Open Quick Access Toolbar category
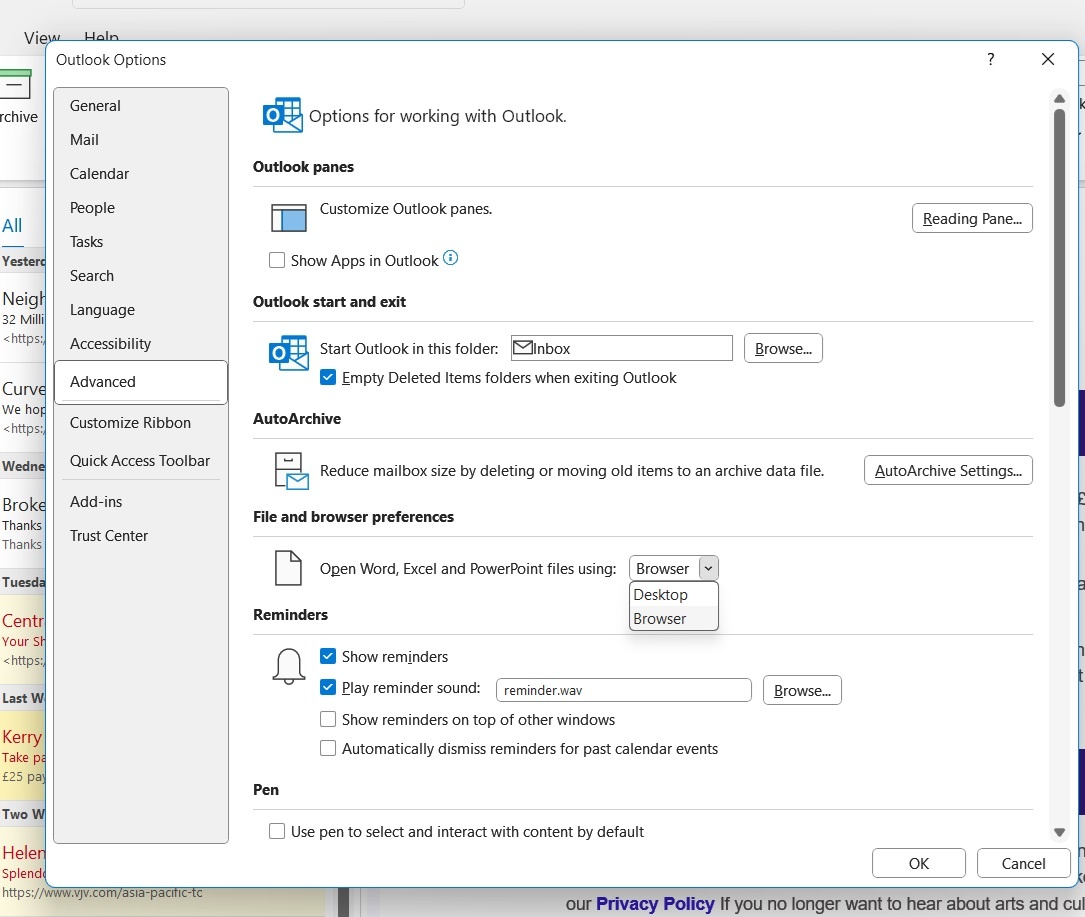This screenshot has width=1085, height=917. click(140, 461)
